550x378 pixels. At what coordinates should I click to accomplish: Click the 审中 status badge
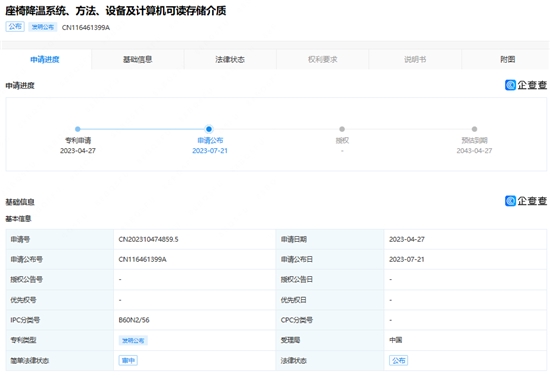tap(128, 360)
